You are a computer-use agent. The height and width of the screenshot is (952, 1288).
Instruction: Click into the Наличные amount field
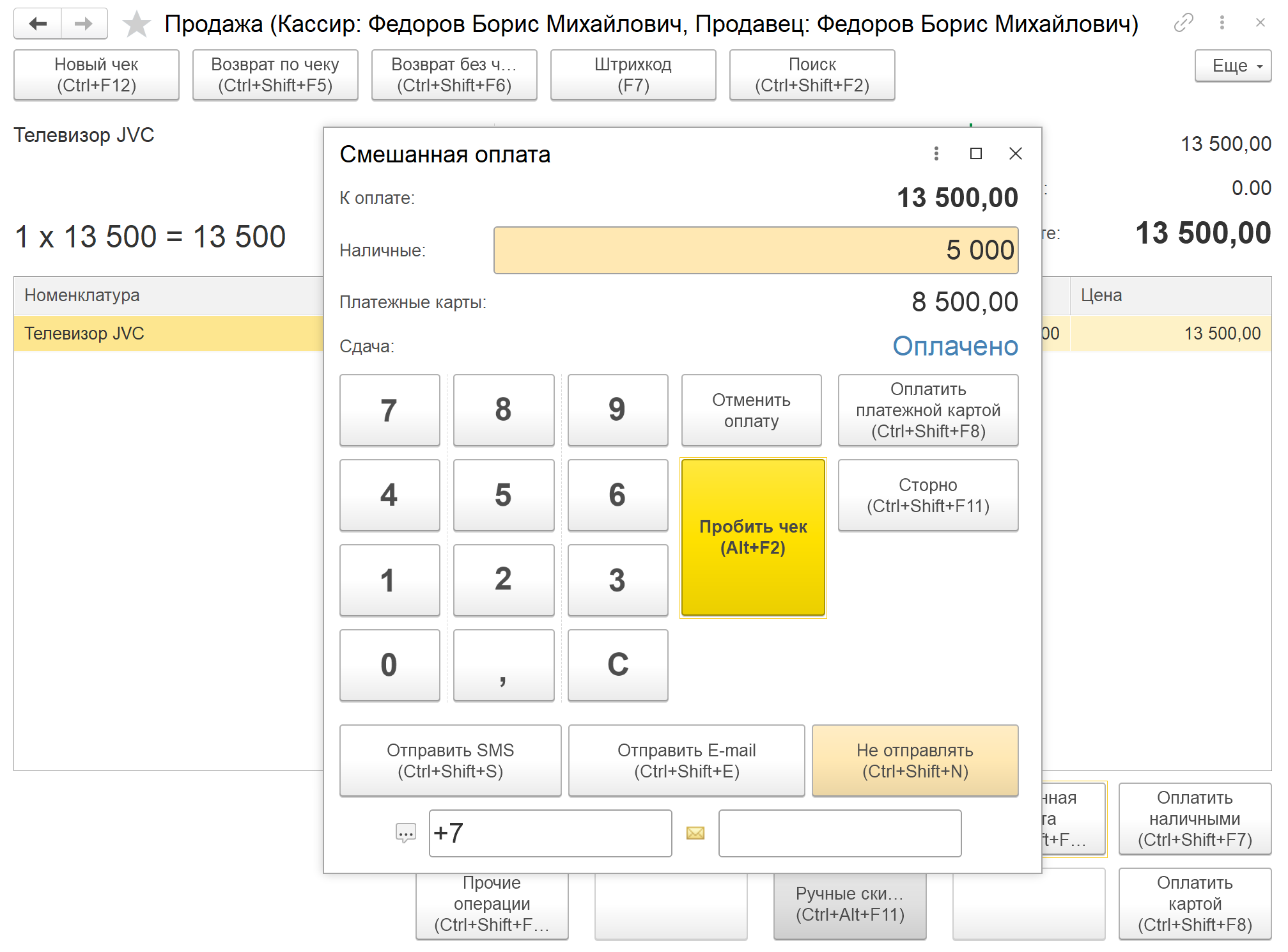click(755, 250)
